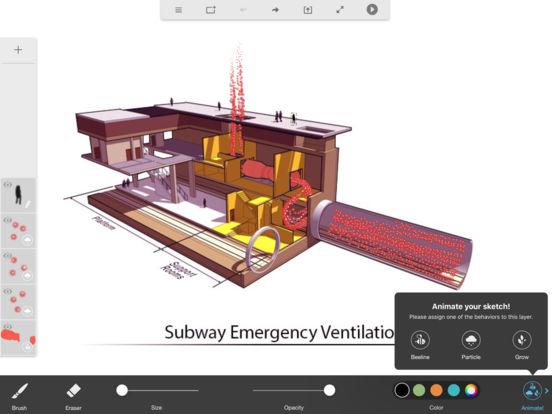Add a new layer with plus button
Viewport: 552px width, 414px height.
pos(18,50)
